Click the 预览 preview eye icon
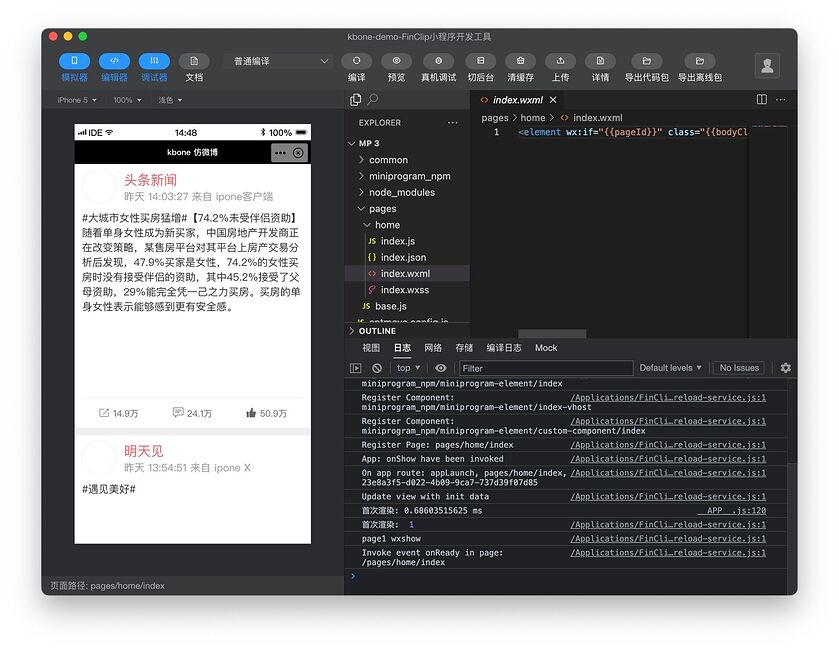 click(x=396, y=61)
